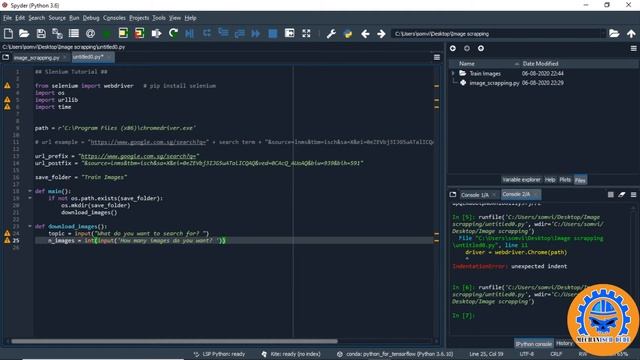Viewport: 640px width, 360px height.
Task: Click console Browse tabs icon
Action: [x=453, y=195]
